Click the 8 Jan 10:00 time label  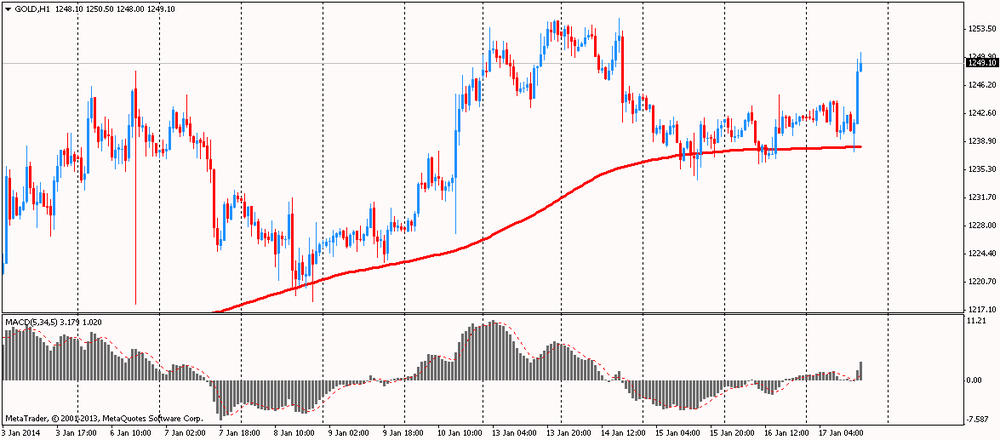tap(294, 432)
